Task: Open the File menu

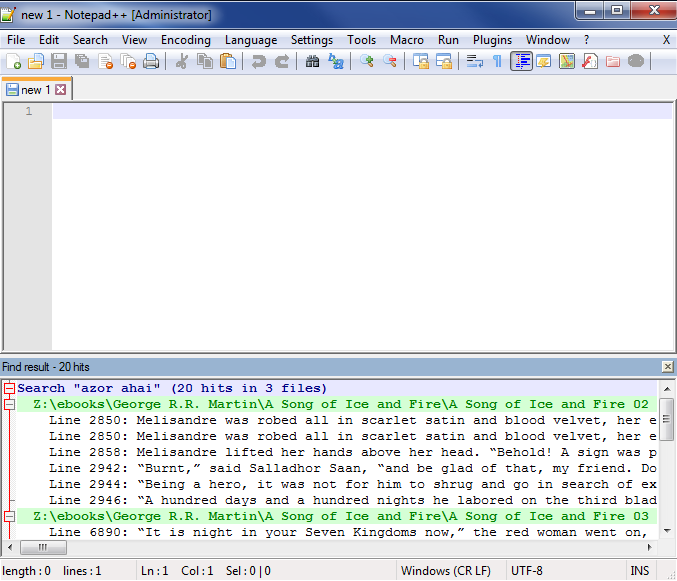Action: pyautogui.click(x=16, y=40)
